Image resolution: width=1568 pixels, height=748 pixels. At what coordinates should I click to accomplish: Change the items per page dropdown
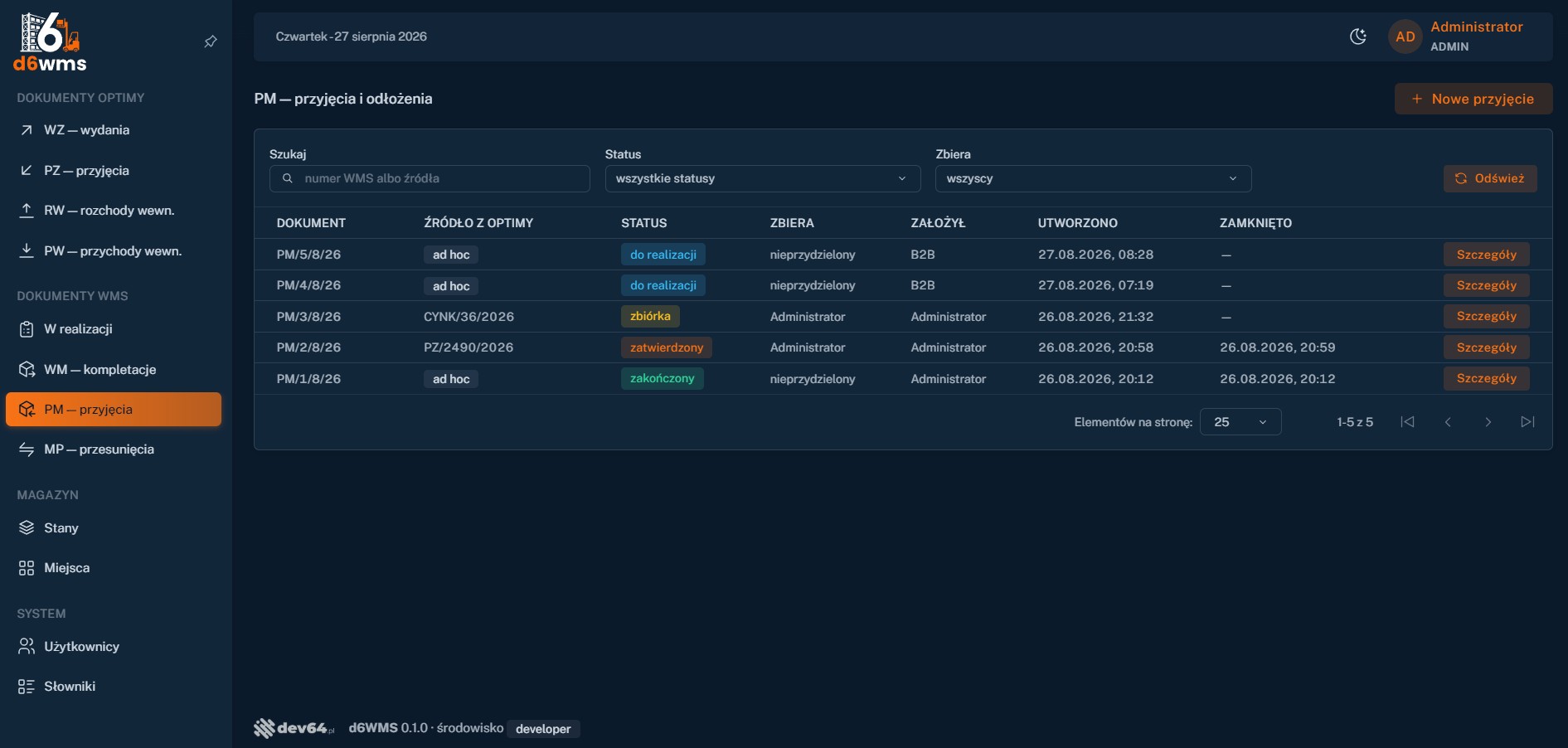(1240, 422)
